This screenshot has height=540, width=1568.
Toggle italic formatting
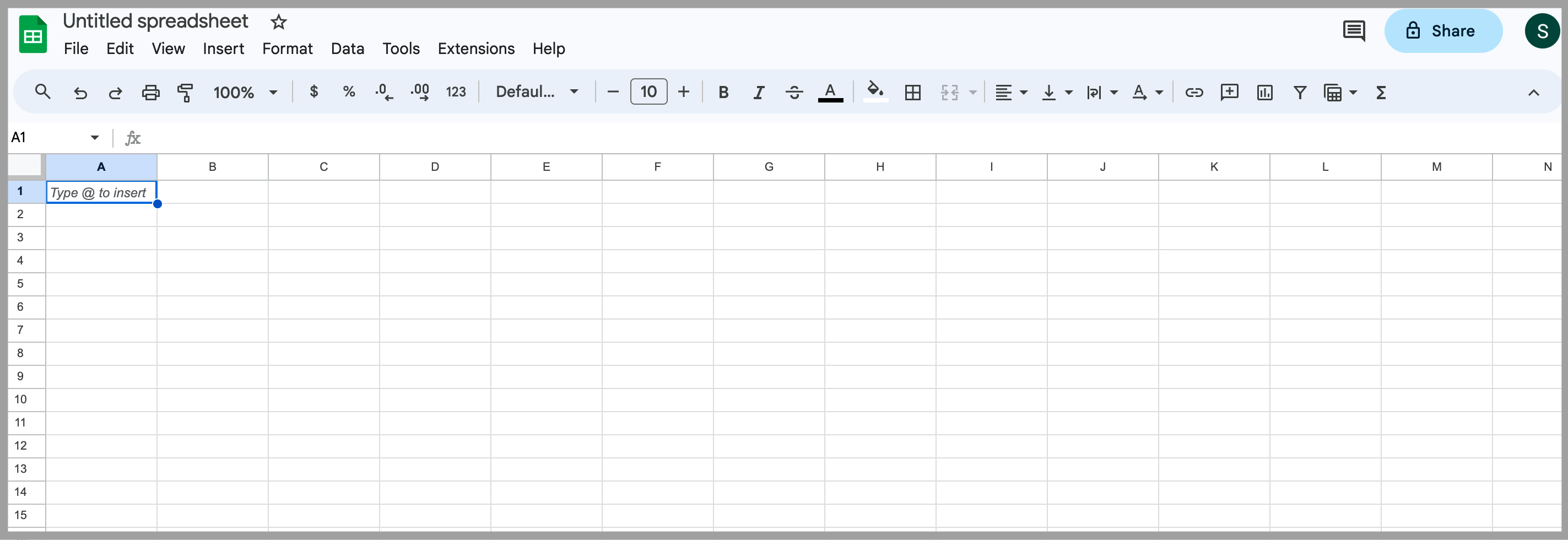click(x=759, y=93)
